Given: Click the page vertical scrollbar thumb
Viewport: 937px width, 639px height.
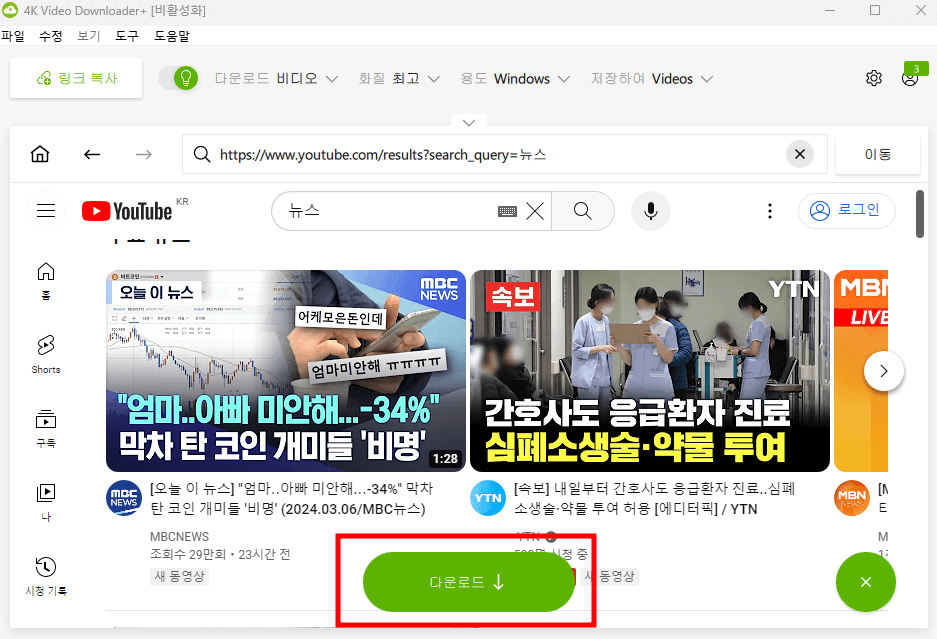Looking at the screenshot, I should (920, 213).
